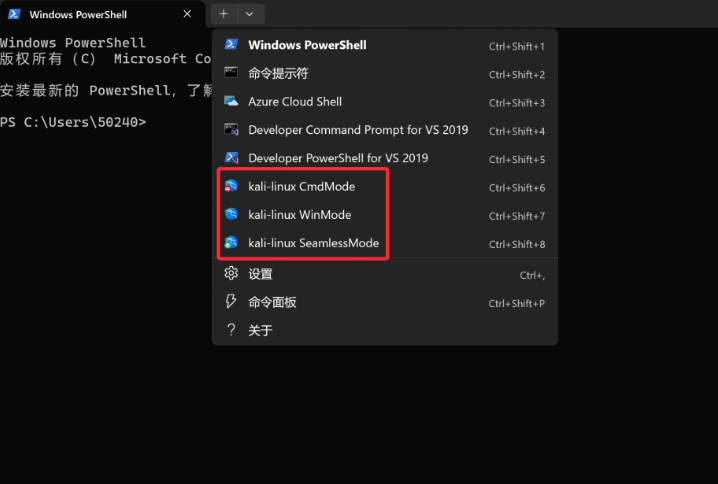Click the PS C:\Users\50240> prompt line
Screen dimensions: 718x484
(x=73, y=122)
